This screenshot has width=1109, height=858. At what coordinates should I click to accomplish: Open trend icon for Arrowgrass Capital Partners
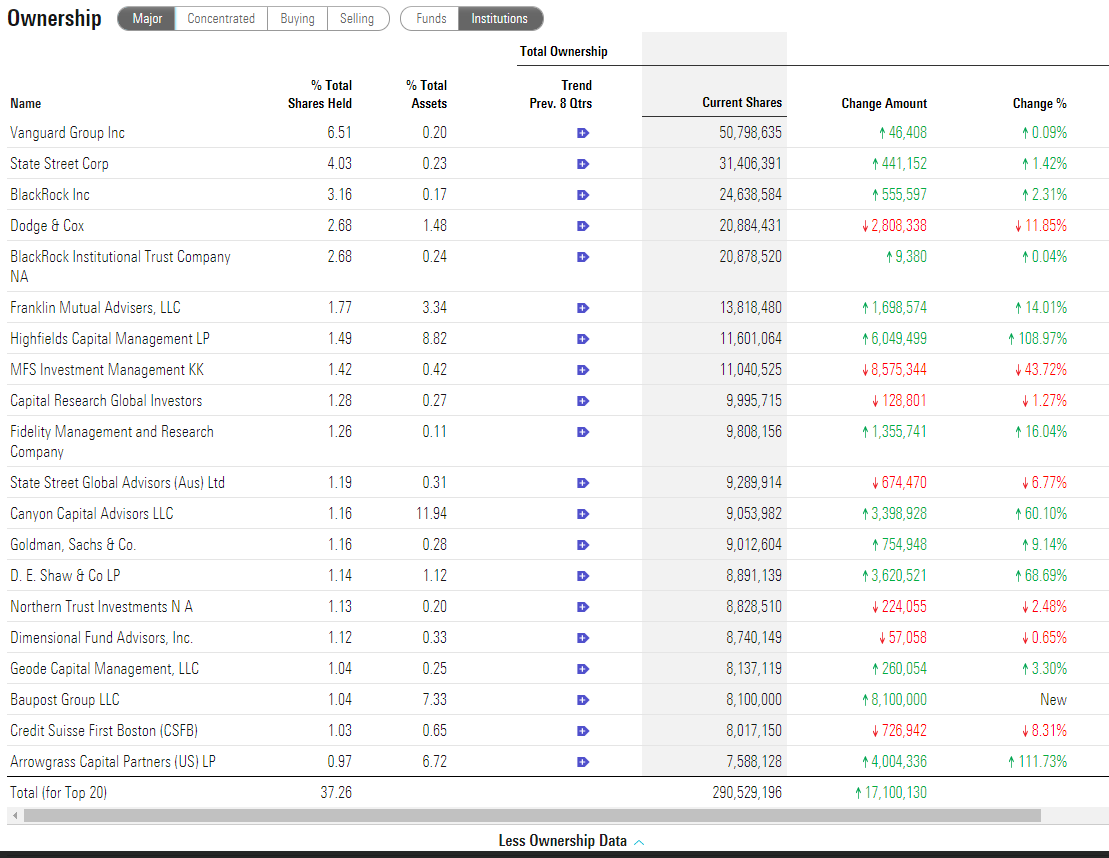(583, 763)
